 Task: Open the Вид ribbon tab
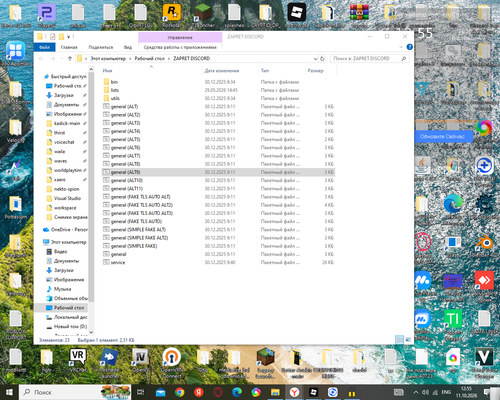[x=128, y=47]
